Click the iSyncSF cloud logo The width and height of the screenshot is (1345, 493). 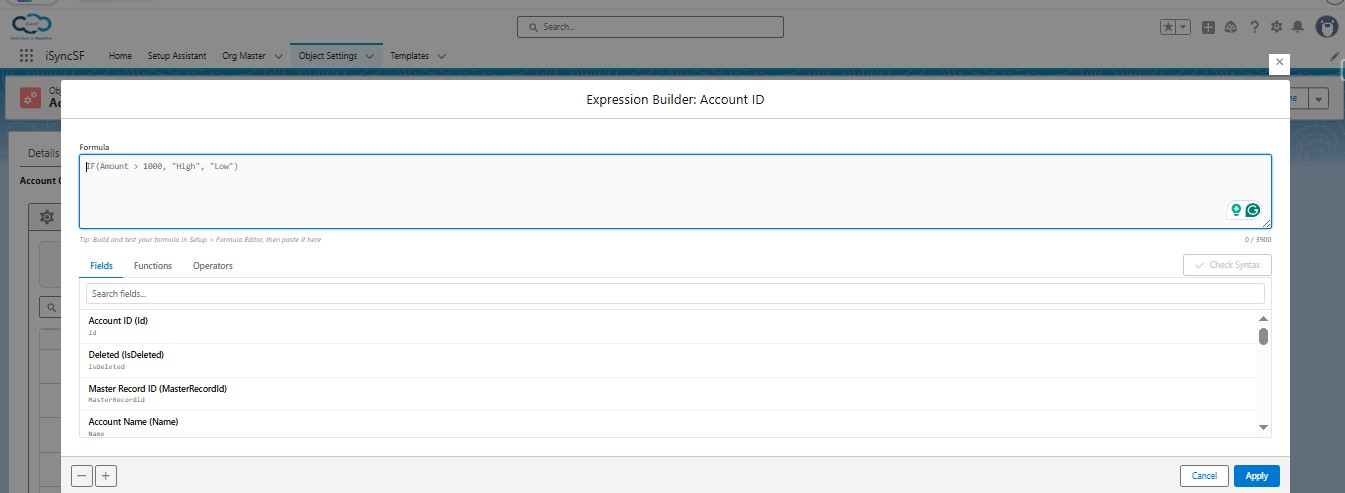[33, 25]
